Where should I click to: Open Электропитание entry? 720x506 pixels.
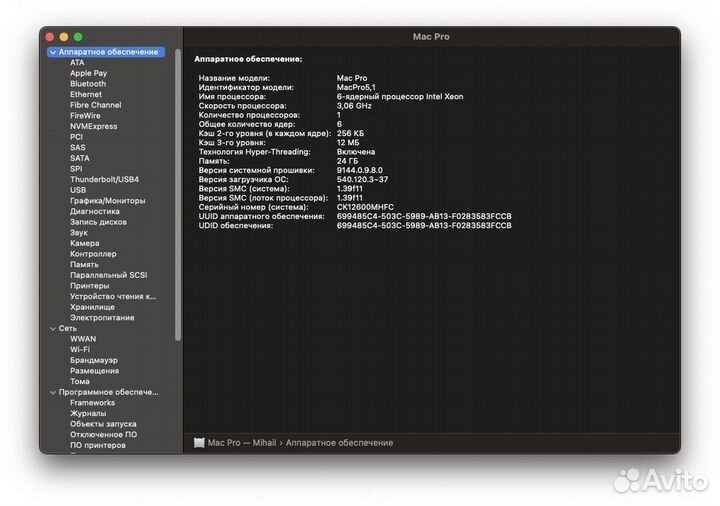[x=102, y=318]
